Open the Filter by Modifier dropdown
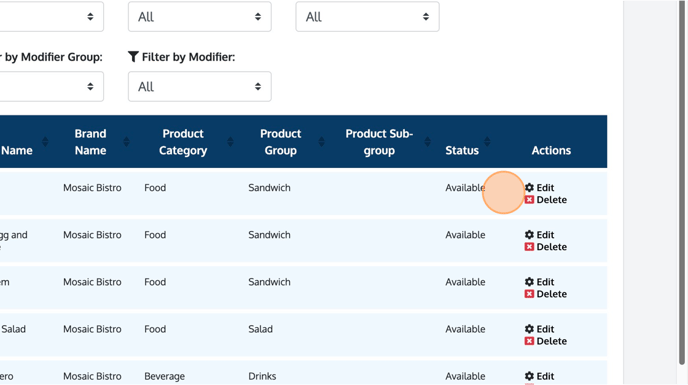Image resolution: width=688 pixels, height=385 pixels. pyautogui.click(x=200, y=86)
